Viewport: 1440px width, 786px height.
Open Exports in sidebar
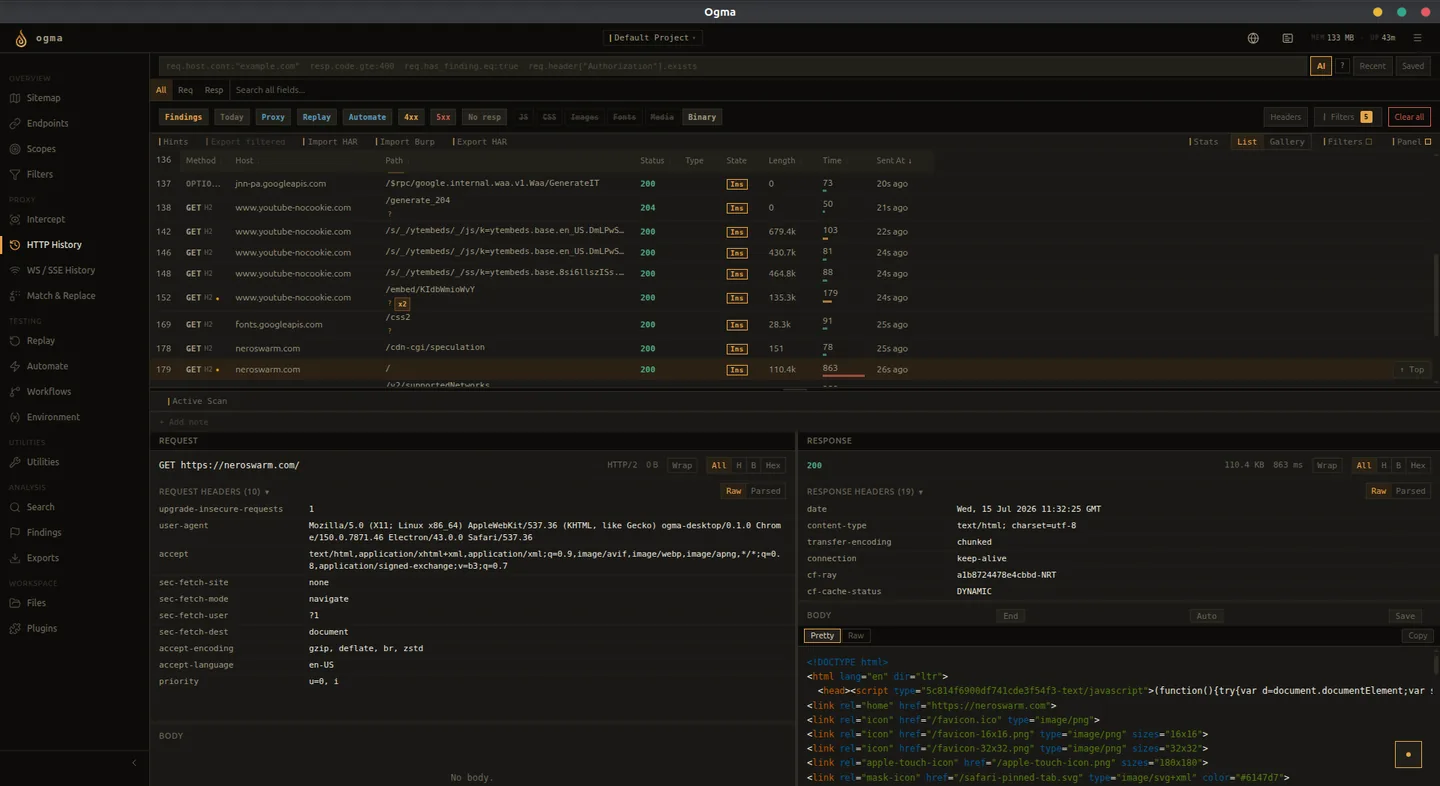click(42, 558)
